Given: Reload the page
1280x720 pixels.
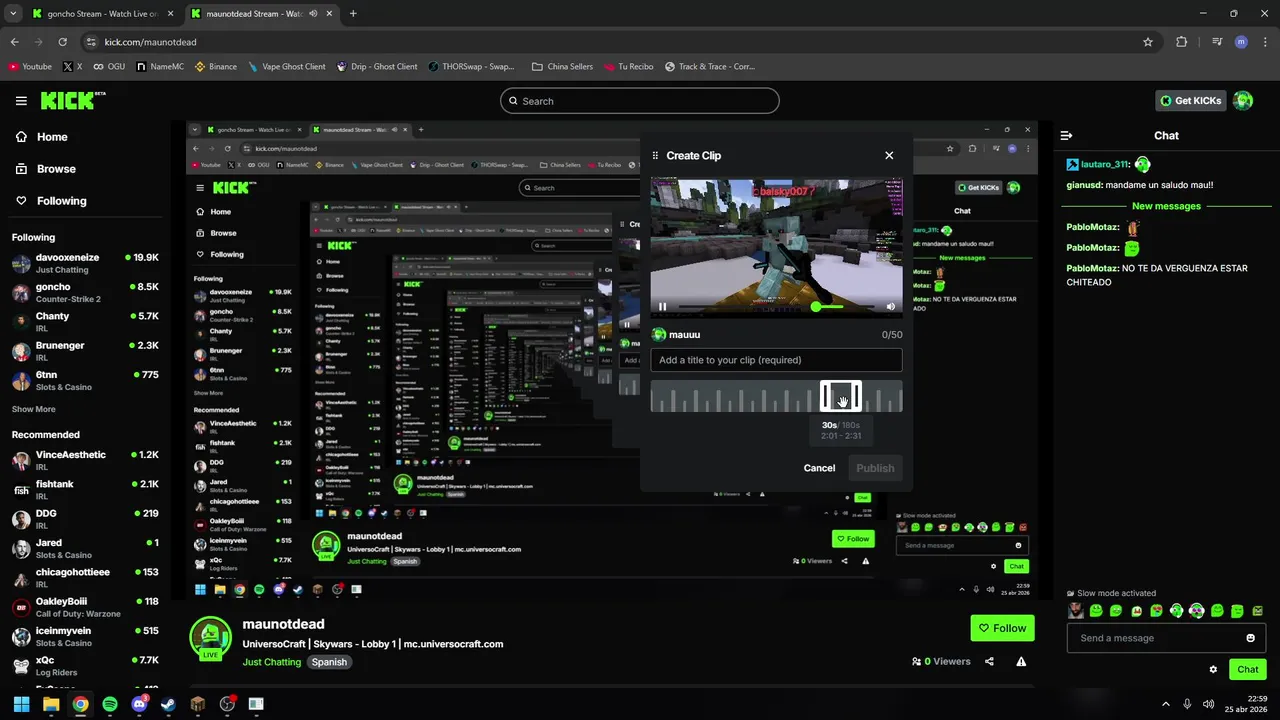Looking at the screenshot, I should [63, 42].
